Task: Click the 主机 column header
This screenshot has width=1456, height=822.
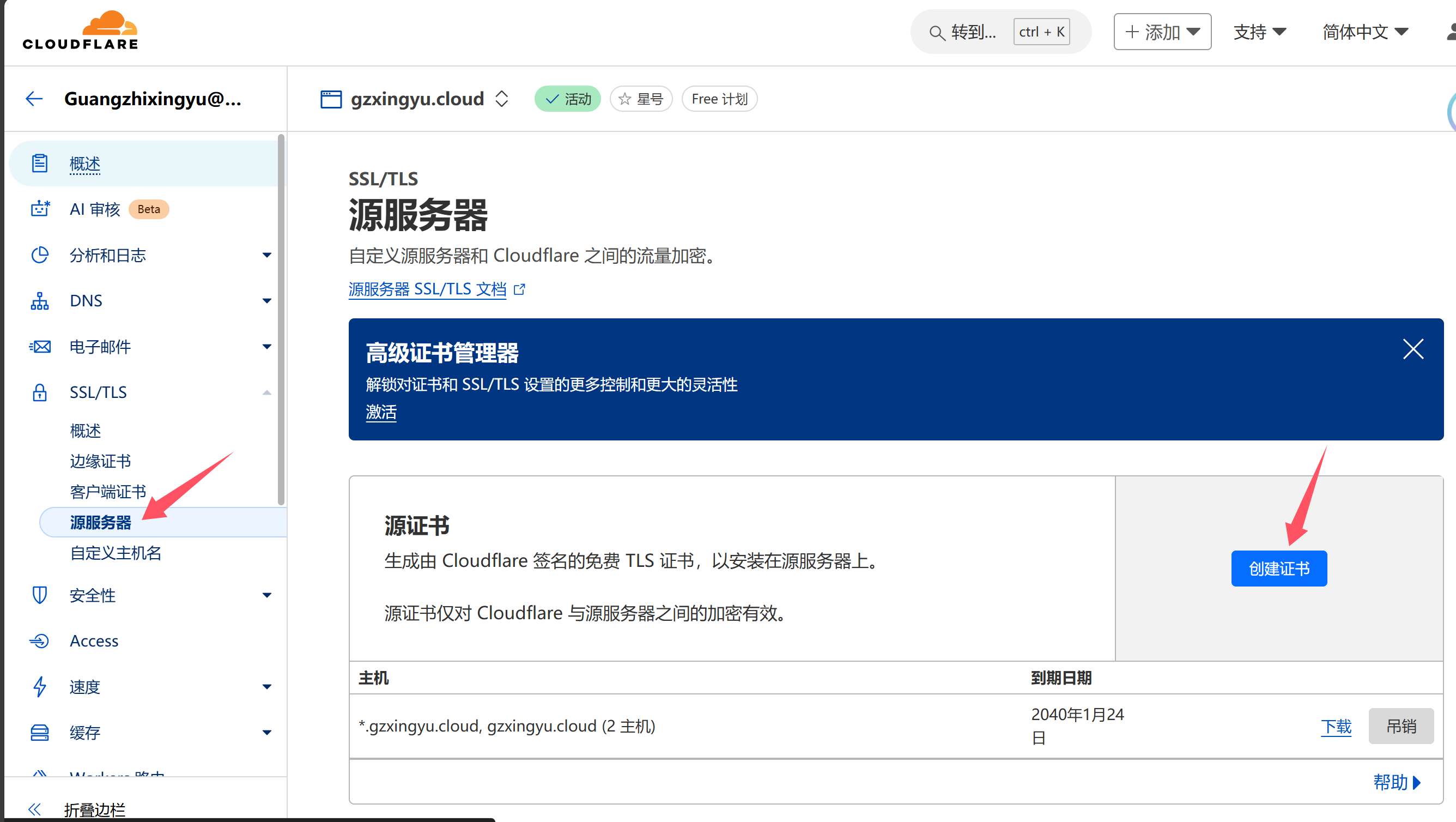Action: pyautogui.click(x=374, y=678)
